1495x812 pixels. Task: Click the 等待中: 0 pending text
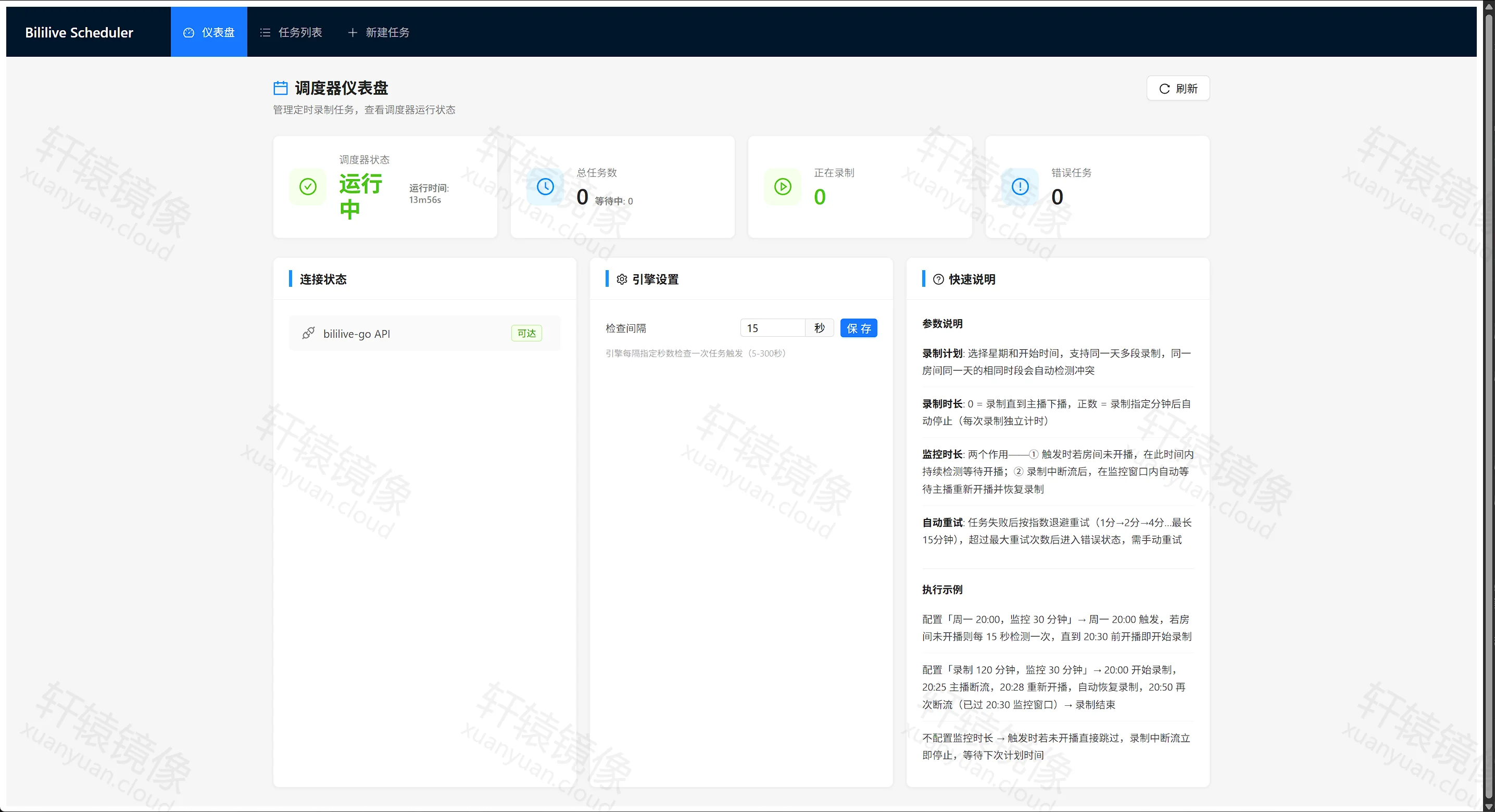pyautogui.click(x=614, y=201)
